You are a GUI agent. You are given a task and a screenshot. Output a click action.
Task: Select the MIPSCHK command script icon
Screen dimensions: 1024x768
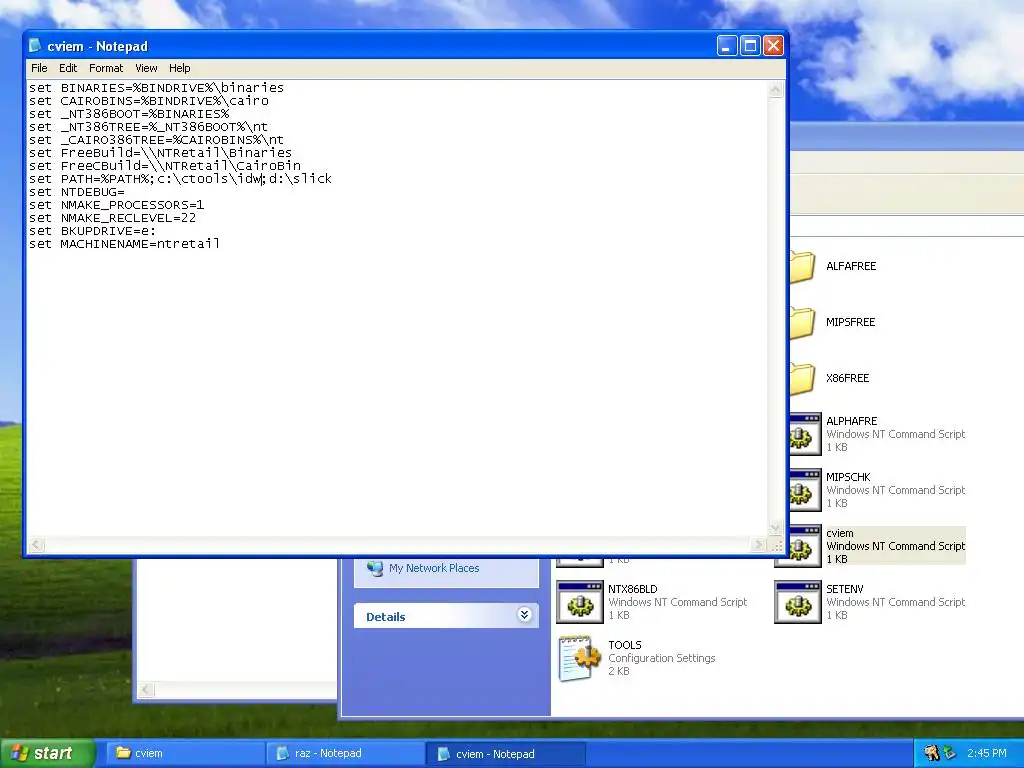coord(805,490)
